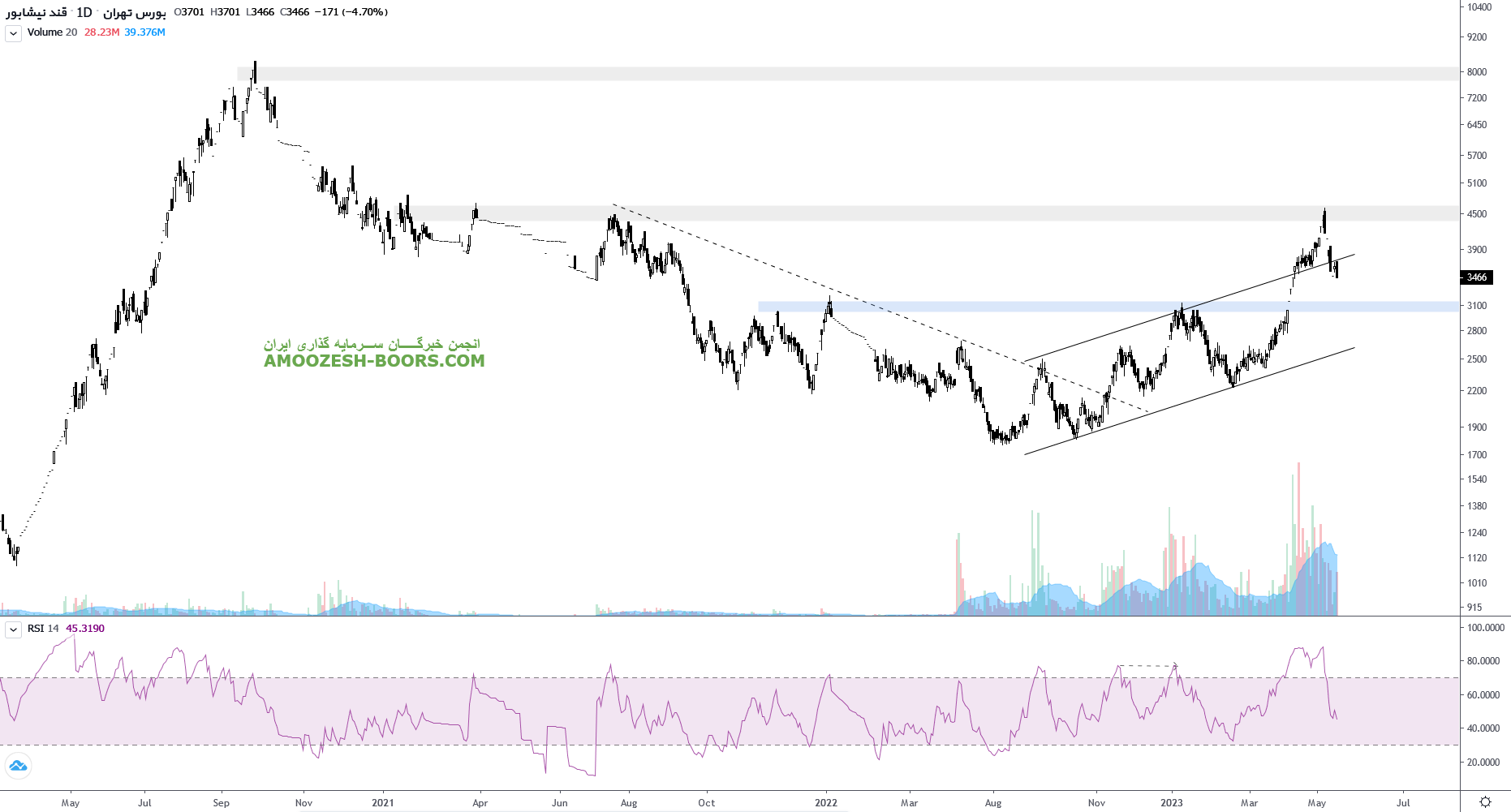This screenshot has height=812, width=1511.
Task: Click the green AMOOZESH-BOORS.COM watermark text
Action: [374, 361]
